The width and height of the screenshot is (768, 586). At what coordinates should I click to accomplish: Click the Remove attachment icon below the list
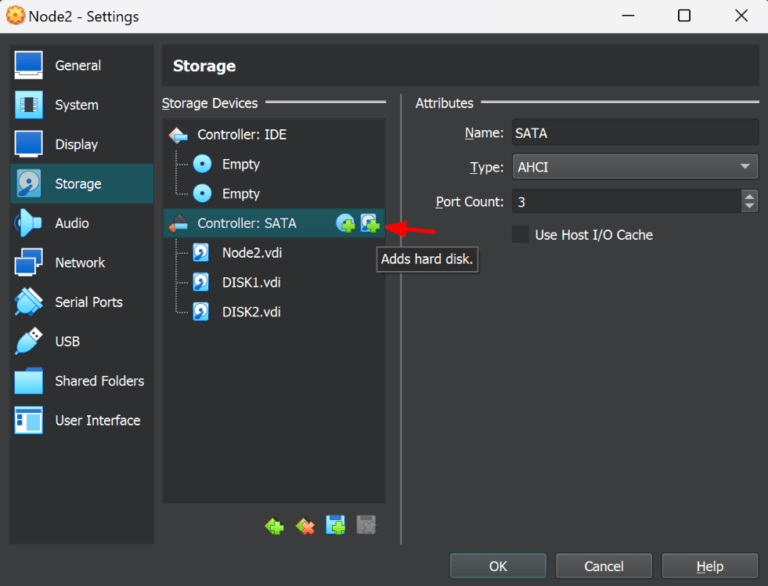pyautogui.click(x=366, y=525)
